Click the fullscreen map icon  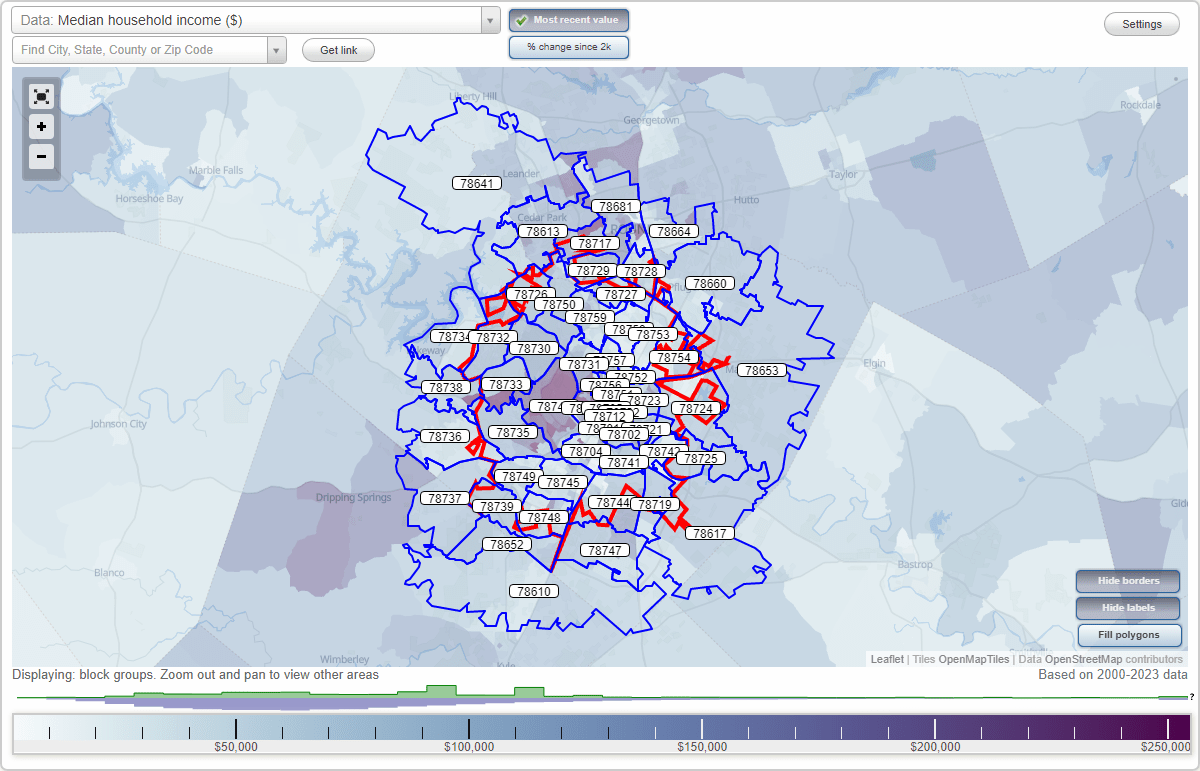[41, 96]
